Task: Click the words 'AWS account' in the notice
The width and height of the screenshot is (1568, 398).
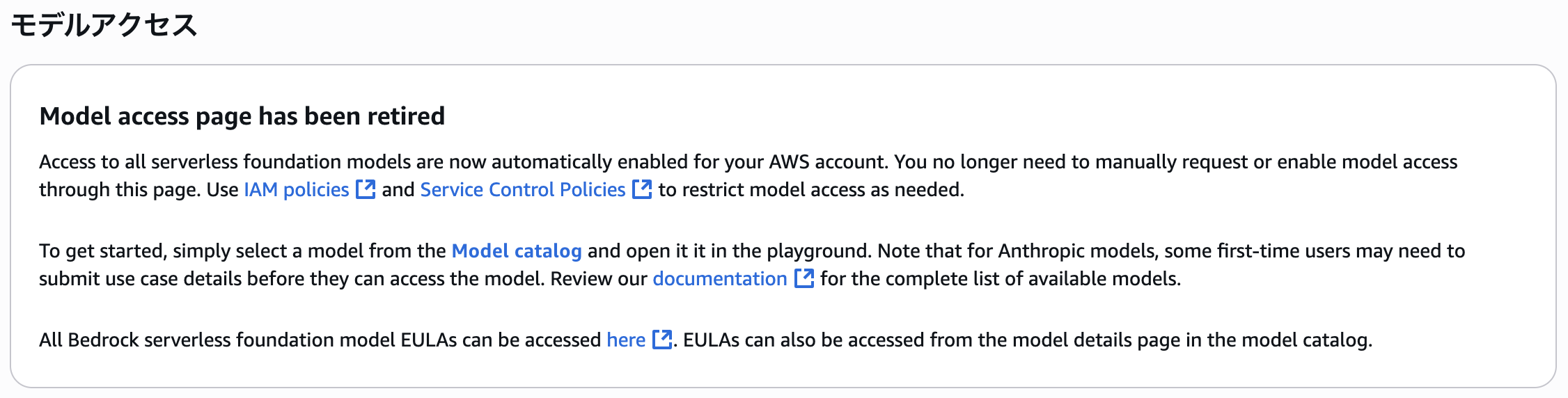Action: coord(829,161)
